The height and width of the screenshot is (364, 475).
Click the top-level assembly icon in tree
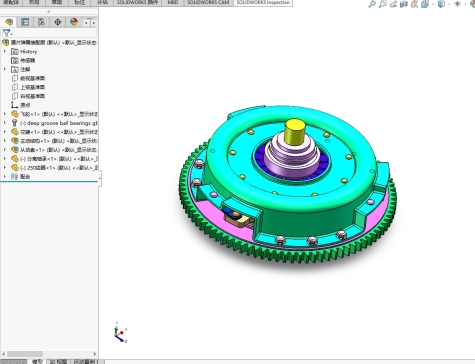tap(5, 42)
